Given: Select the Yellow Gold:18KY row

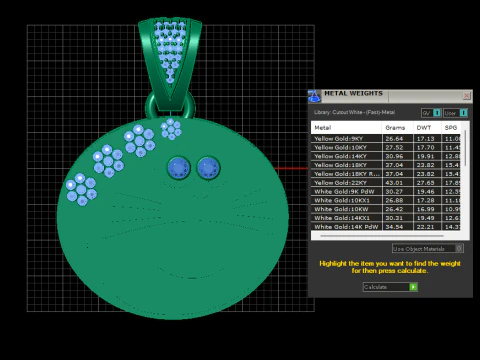Looking at the screenshot, I should [386, 165].
